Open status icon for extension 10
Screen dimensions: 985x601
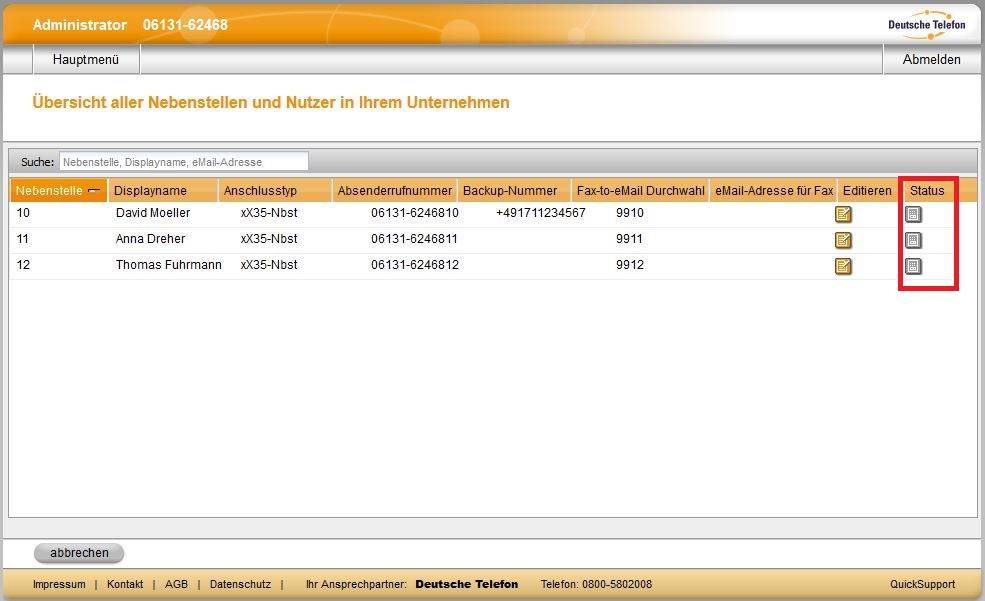pyautogui.click(x=913, y=214)
